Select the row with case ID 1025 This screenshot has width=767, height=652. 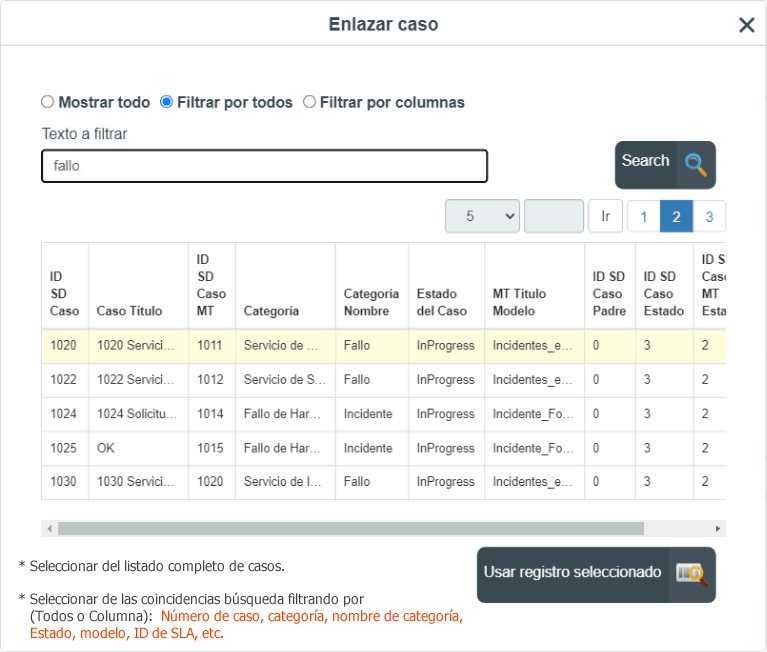tap(384, 449)
